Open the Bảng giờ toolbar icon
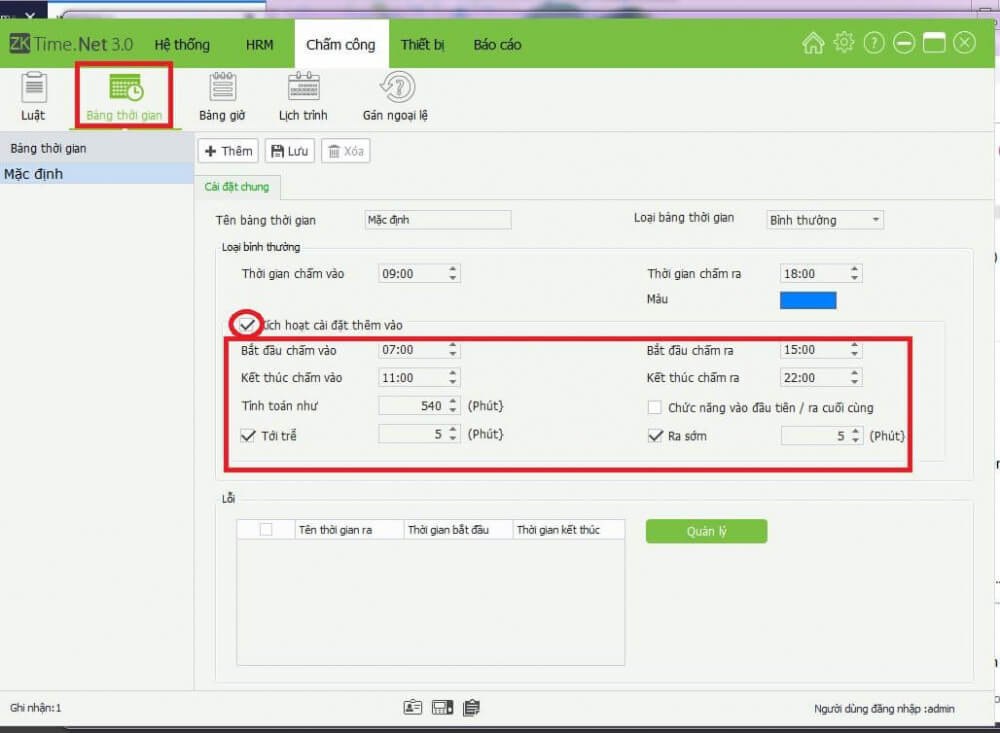 (221, 97)
